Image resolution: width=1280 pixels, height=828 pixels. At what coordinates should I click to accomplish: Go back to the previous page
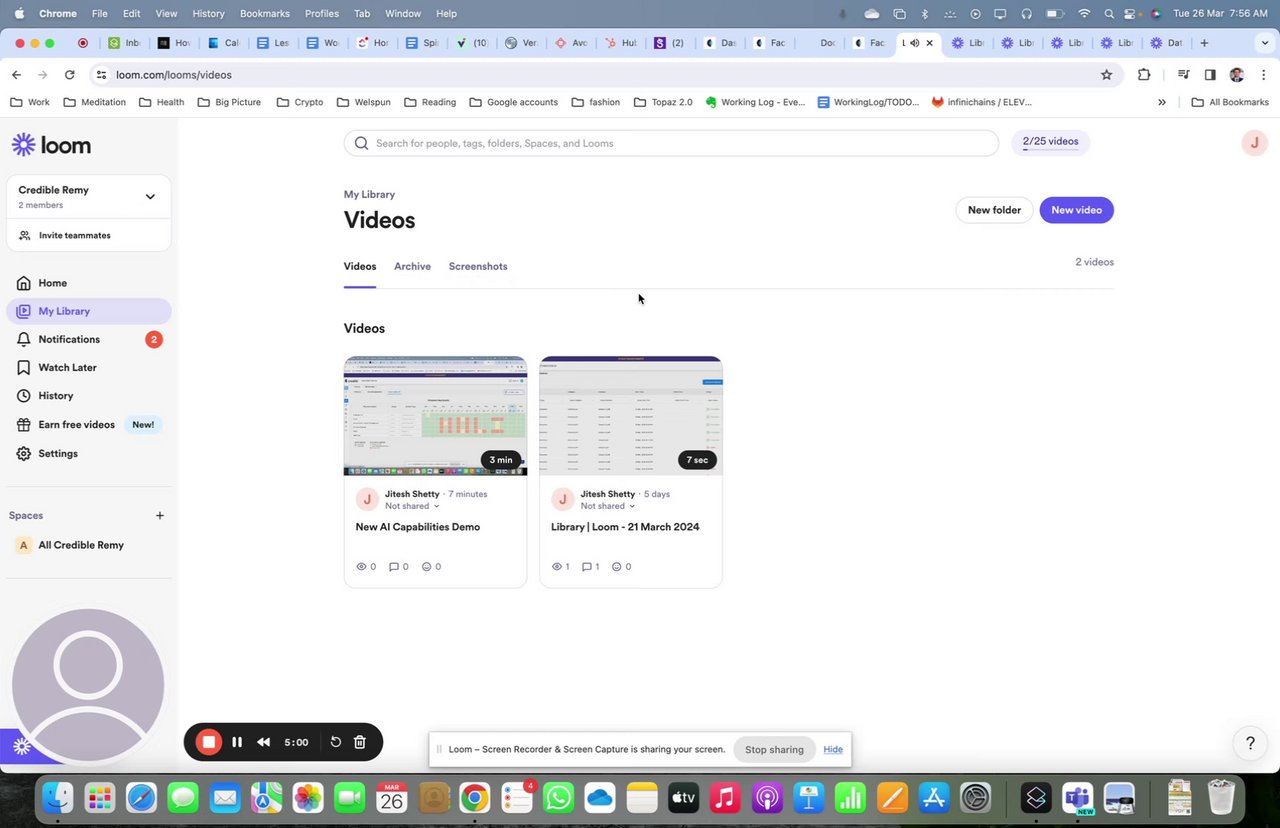click(x=16, y=75)
